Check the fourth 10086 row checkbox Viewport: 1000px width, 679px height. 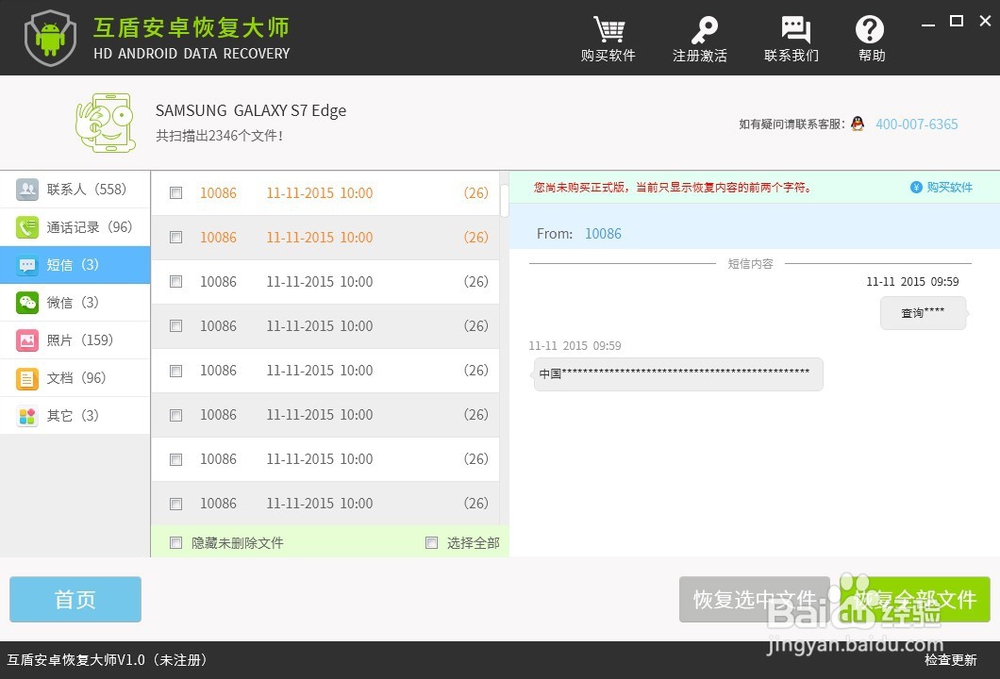coord(176,326)
